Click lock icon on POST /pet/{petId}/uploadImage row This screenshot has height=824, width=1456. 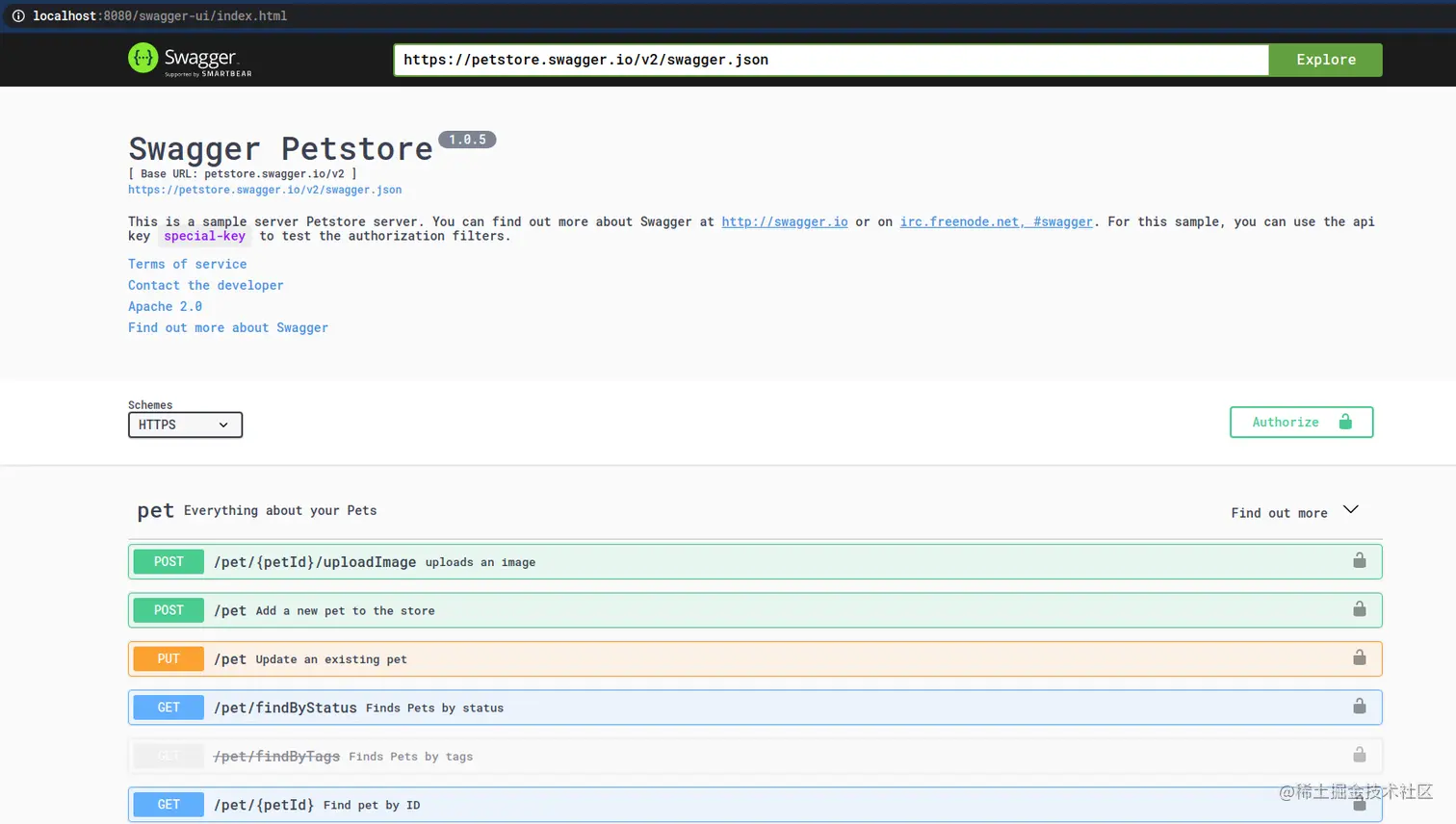[1359, 560]
